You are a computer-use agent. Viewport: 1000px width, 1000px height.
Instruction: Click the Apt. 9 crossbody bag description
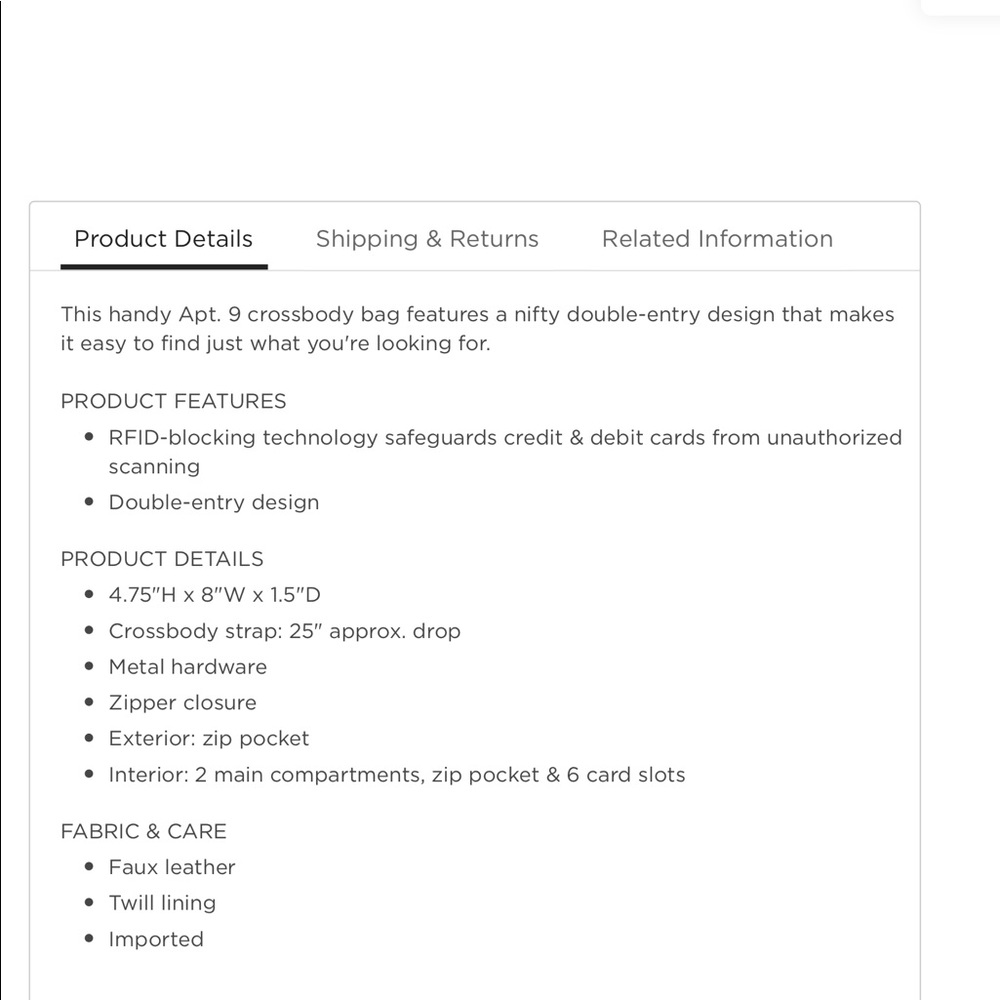click(x=477, y=329)
